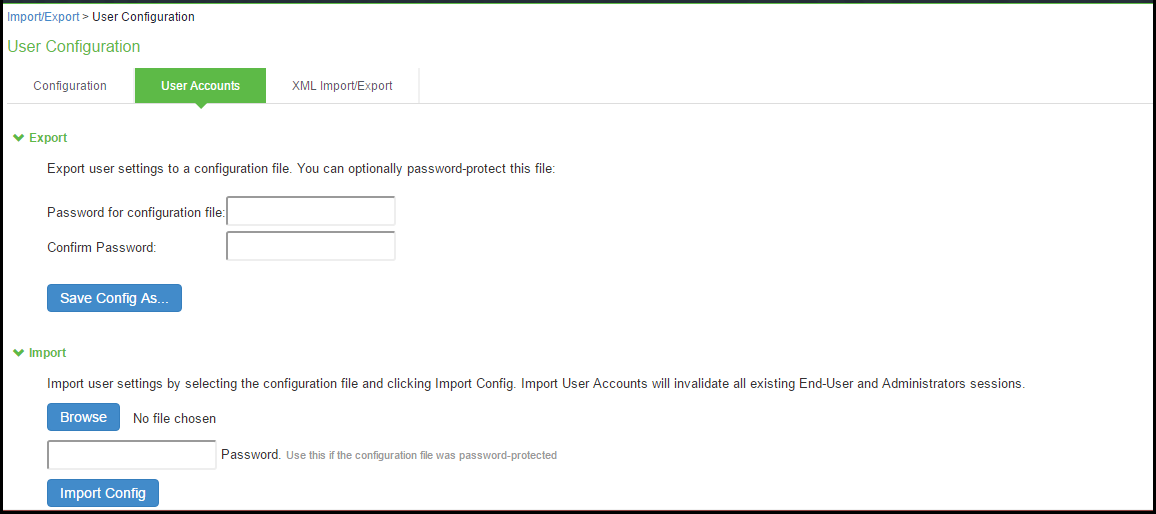Focus the Password for configuration file field
Image resolution: width=1156 pixels, height=514 pixels.
[311, 211]
